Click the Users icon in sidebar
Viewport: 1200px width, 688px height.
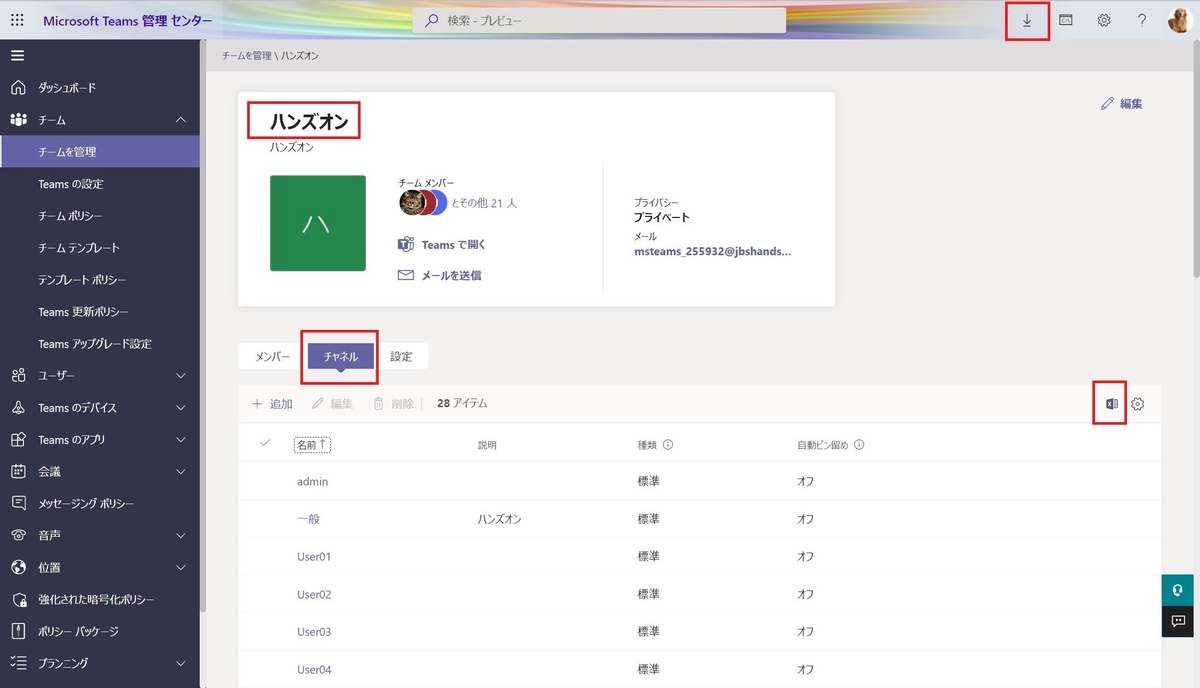(18, 376)
